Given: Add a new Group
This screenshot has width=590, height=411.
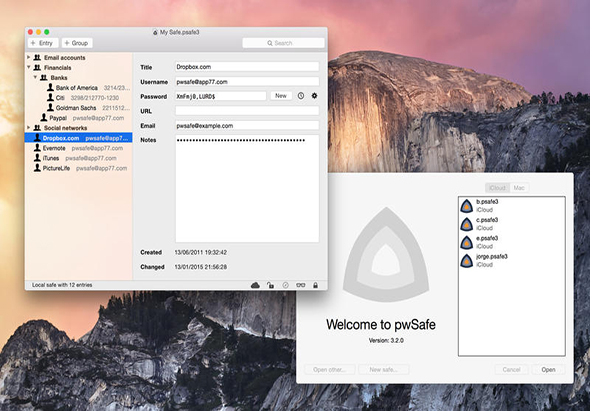Looking at the screenshot, I should click(x=77, y=43).
